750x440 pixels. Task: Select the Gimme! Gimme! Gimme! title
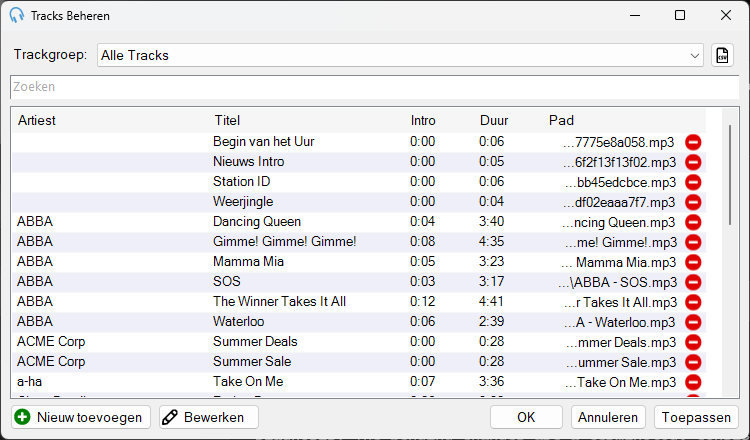tap(285, 242)
